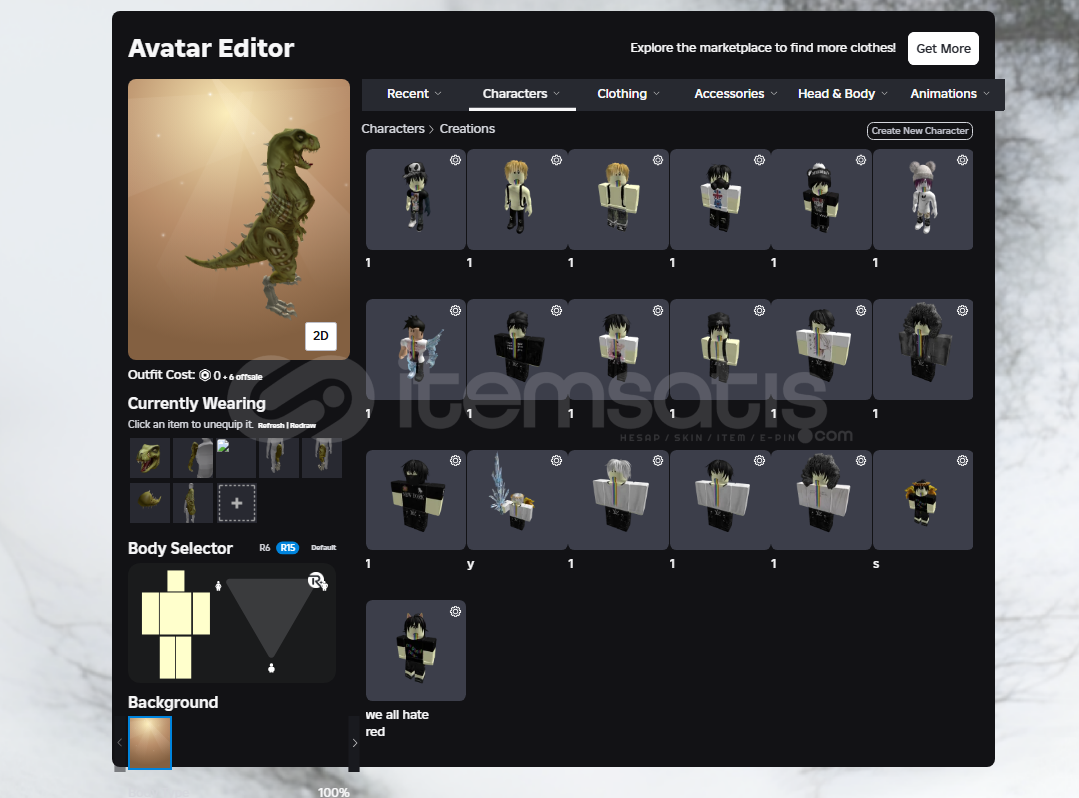Click the Refresh link
Image resolution: width=1079 pixels, height=798 pixels.
[x=271, y=426]
